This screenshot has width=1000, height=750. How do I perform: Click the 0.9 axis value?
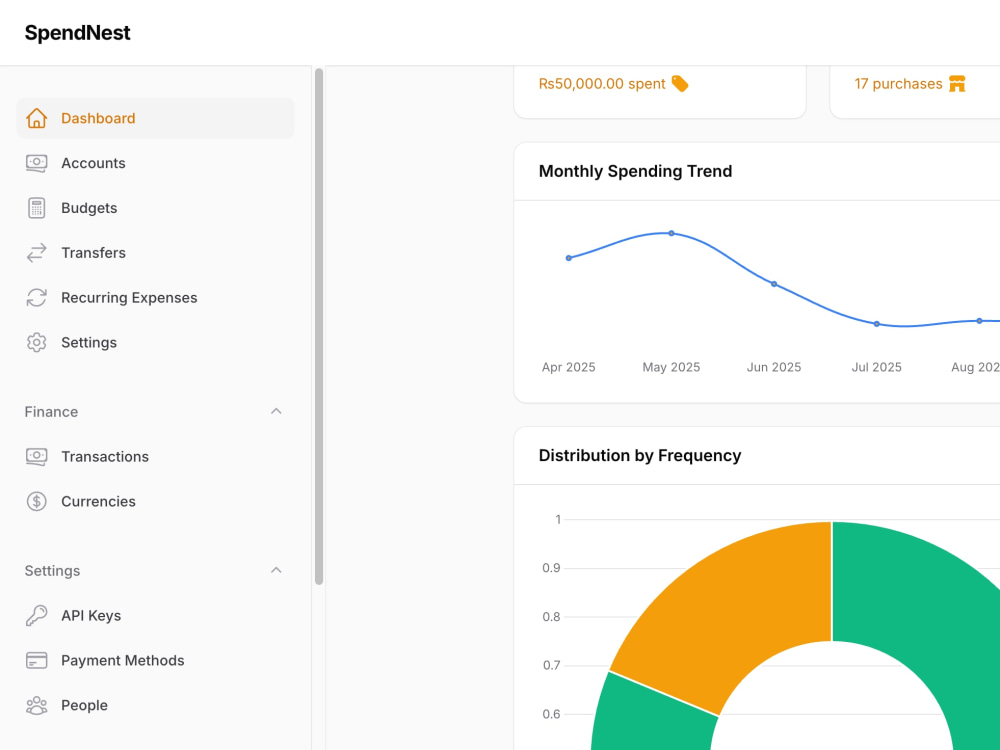pos(551,568)
